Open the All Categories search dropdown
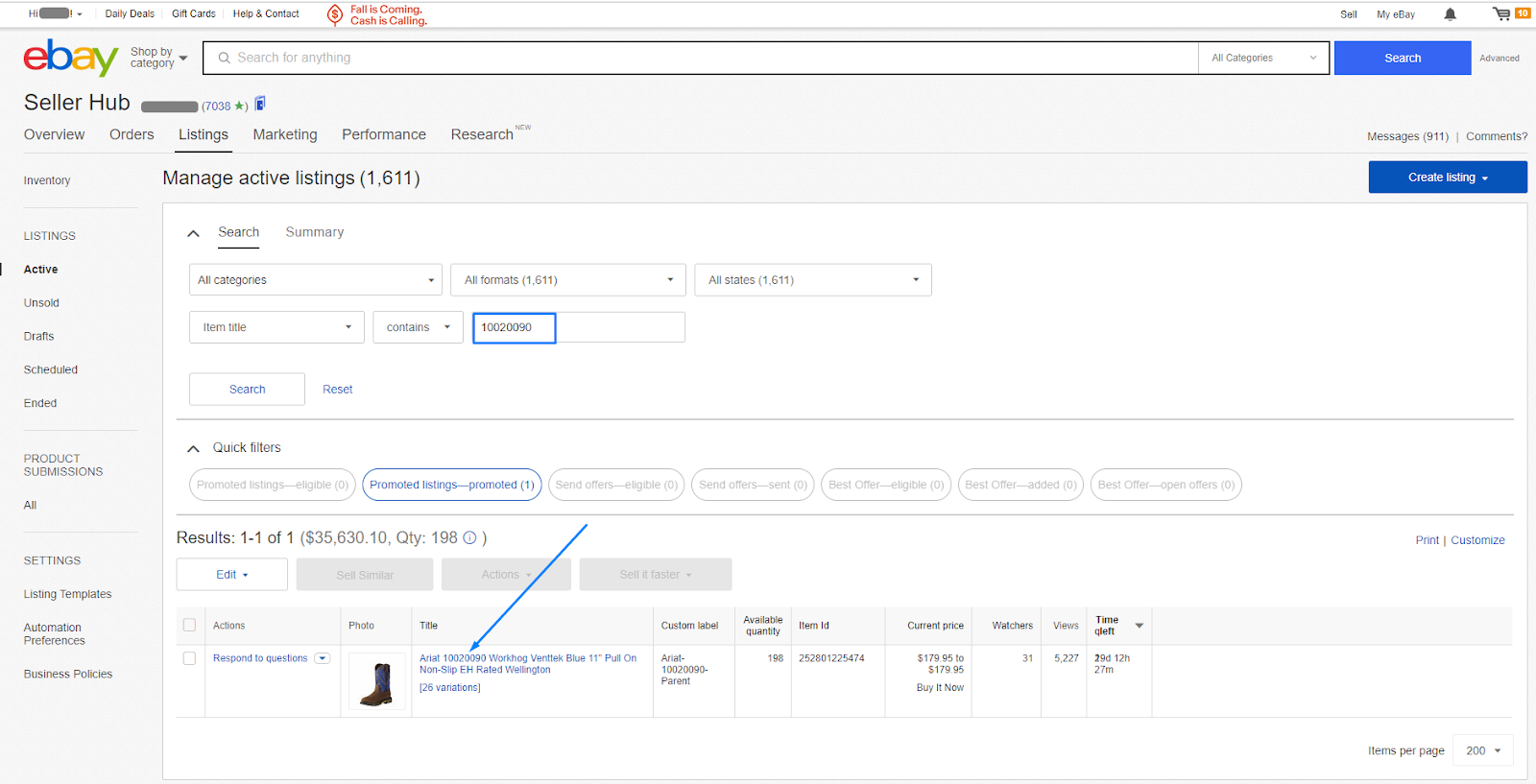The image size is (1536, 784). (1264, 58)
